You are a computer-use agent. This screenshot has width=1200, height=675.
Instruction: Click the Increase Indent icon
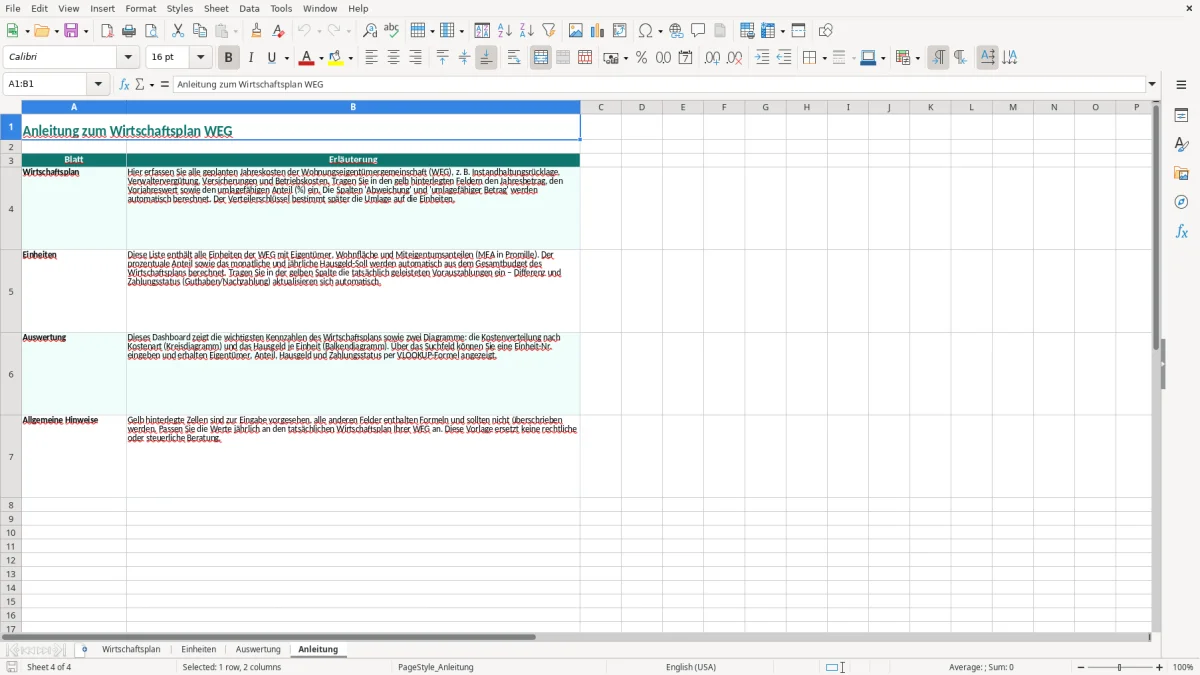click(762, 58)
